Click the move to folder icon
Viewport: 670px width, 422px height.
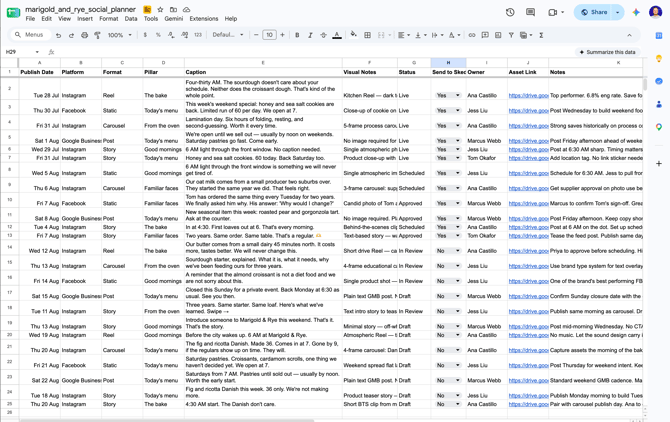pos(173,9)
